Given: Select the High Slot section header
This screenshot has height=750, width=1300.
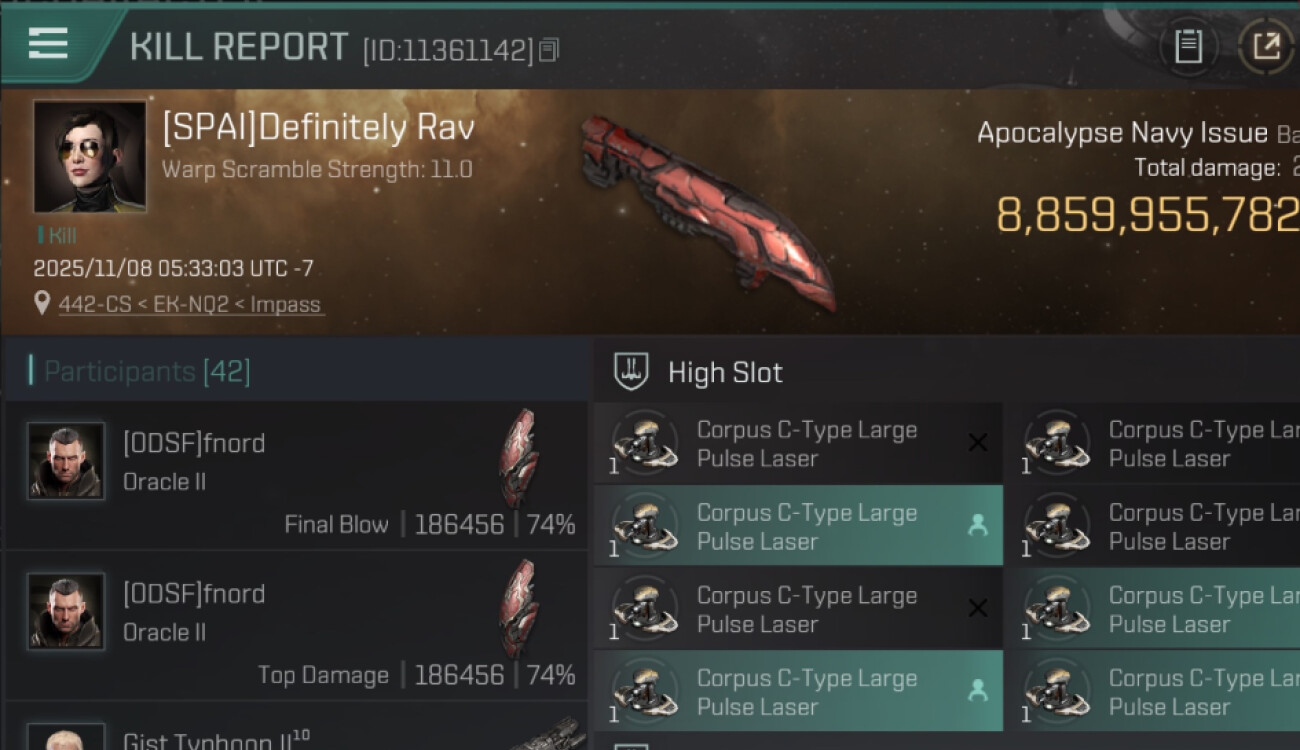Looking at the screenshot, I should tap(725, 372).
